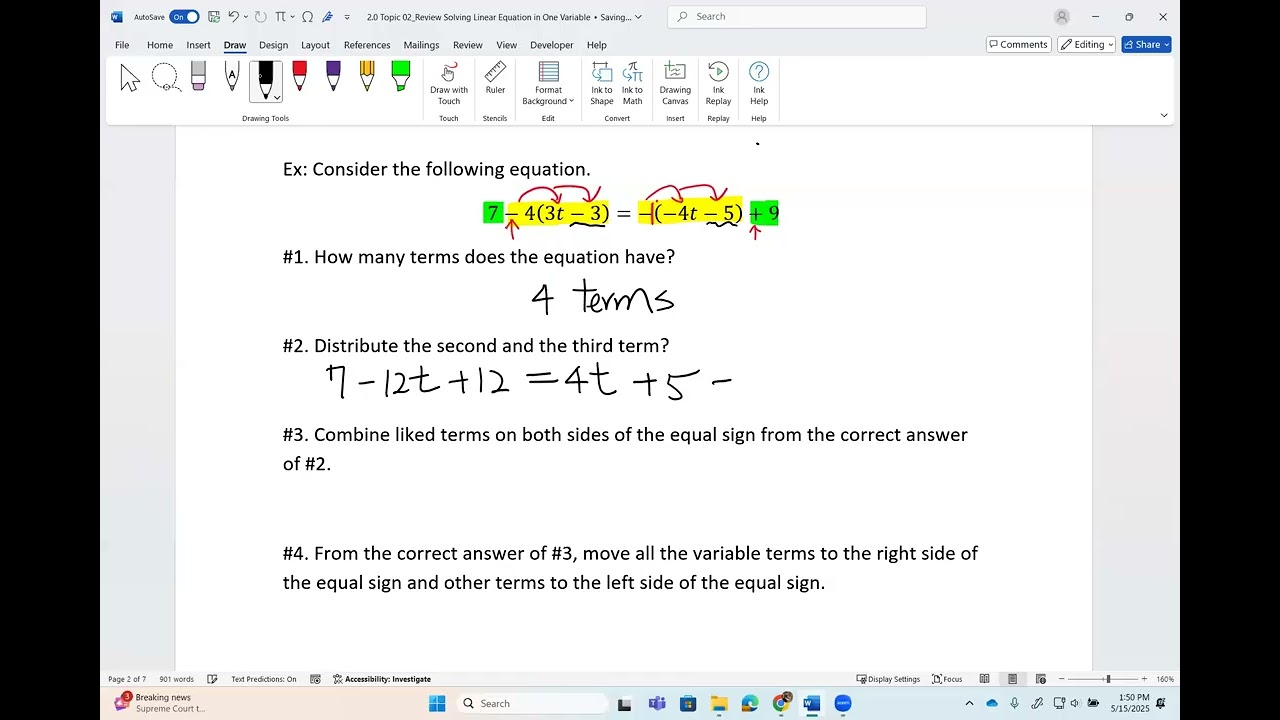The image size is (1280, 720).
Task: Open the Review tab
Action: [467, 45]
